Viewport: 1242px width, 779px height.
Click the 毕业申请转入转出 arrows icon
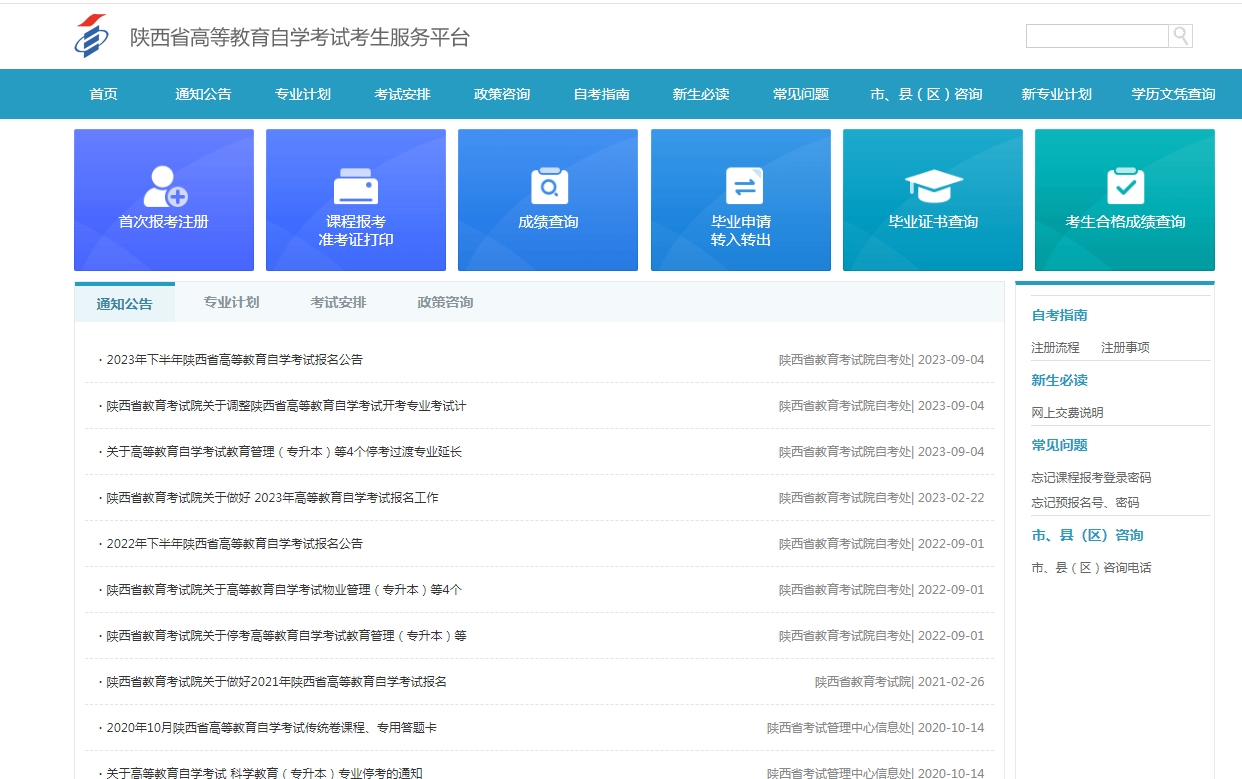pyautogui.click(x=740, y=183)
